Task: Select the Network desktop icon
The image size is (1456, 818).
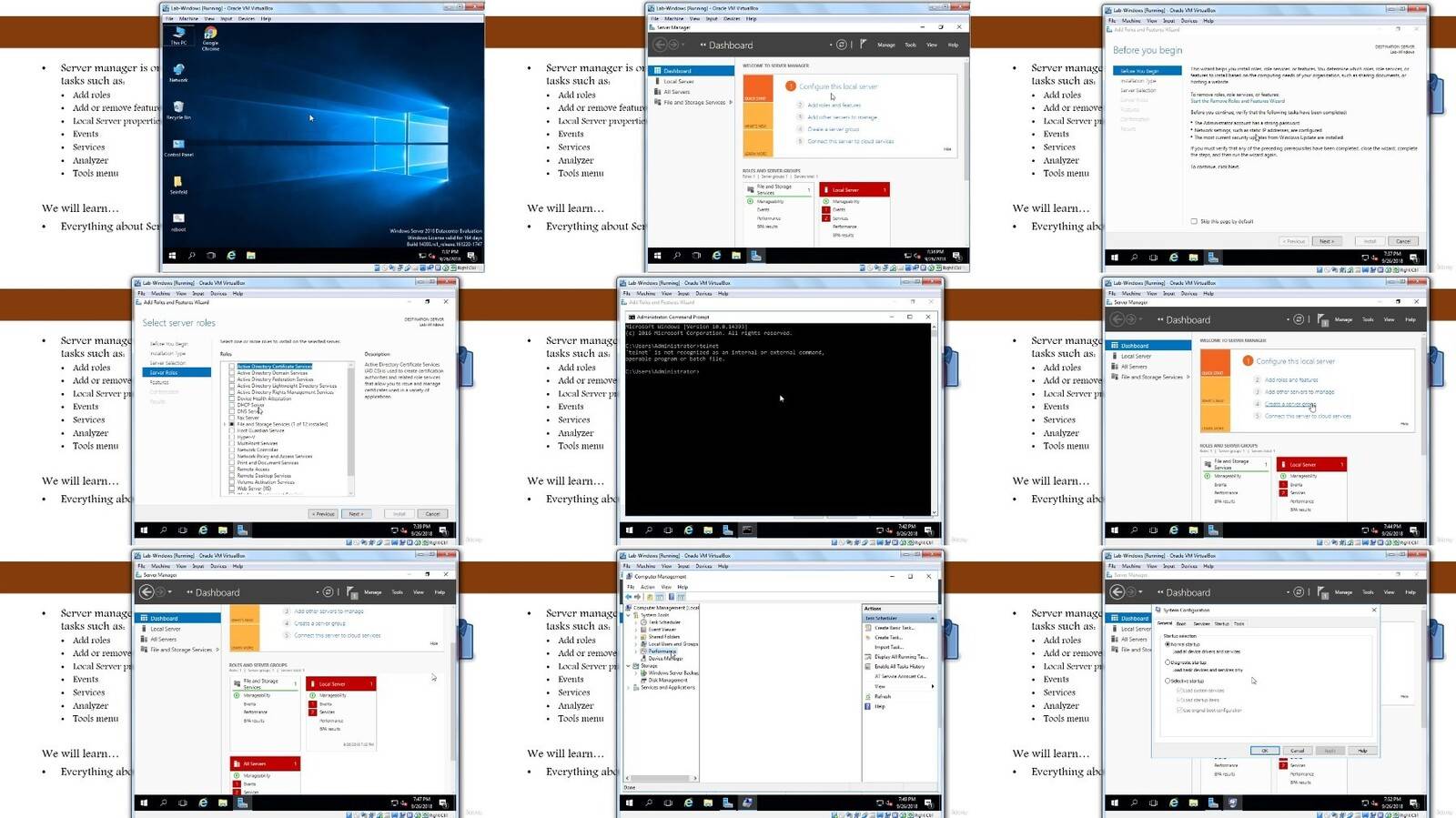Action: [178, 73]
